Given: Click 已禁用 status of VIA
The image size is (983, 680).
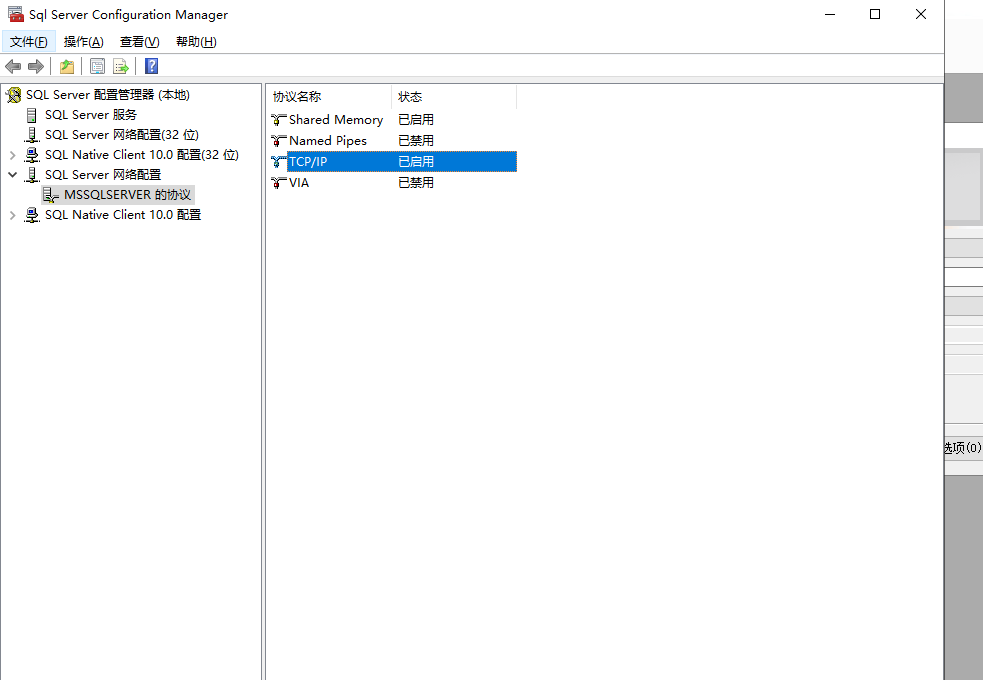Looking at the screenshot, I should pyautogui.click(x=416, y=183).
